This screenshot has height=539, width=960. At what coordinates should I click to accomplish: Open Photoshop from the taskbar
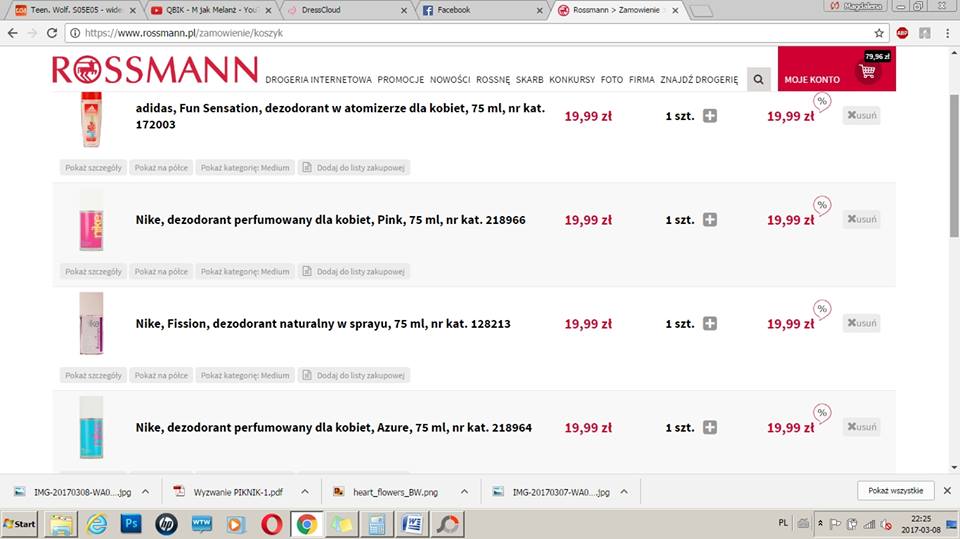tap(131, 523)
